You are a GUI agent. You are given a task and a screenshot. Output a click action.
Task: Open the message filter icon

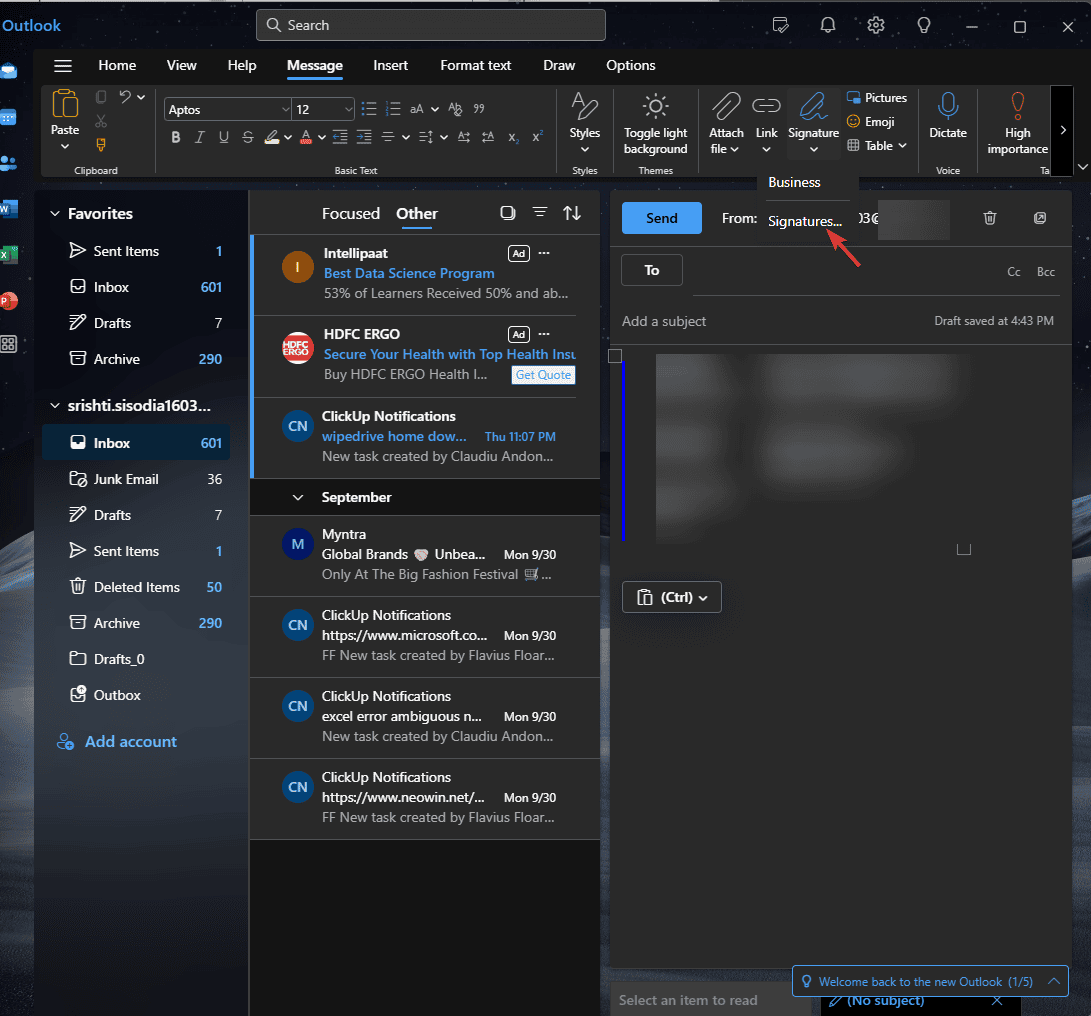pos(540,213)
